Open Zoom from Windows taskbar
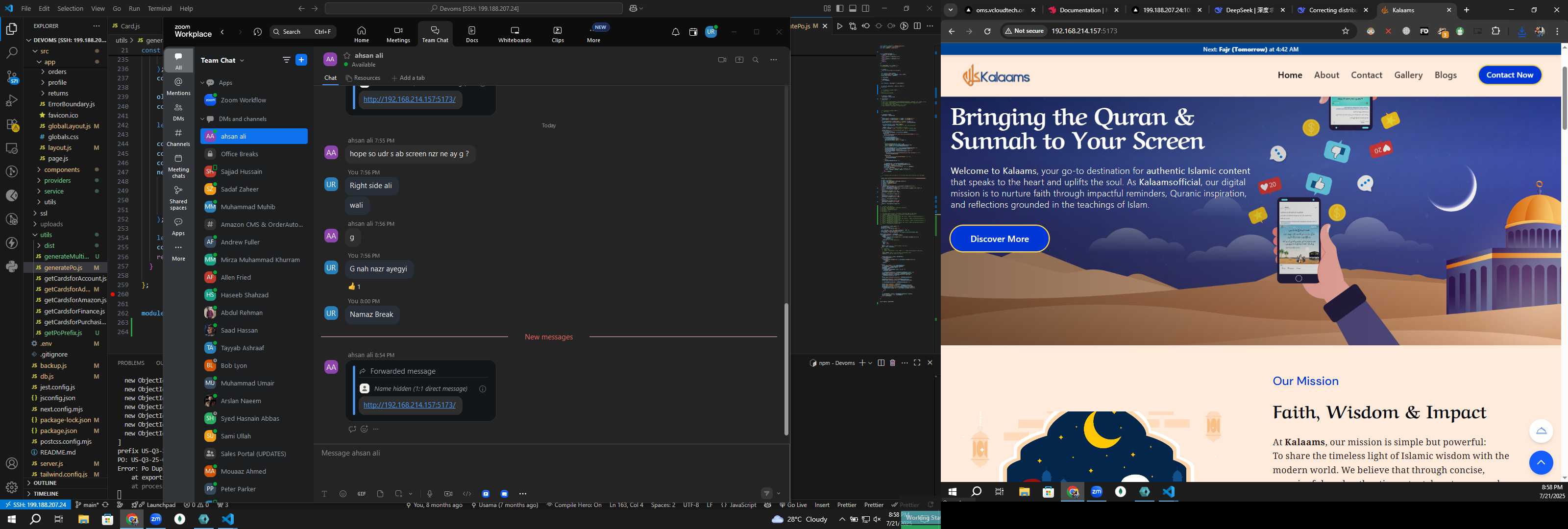Screen dimensions: 1568x529 point(156,519)
